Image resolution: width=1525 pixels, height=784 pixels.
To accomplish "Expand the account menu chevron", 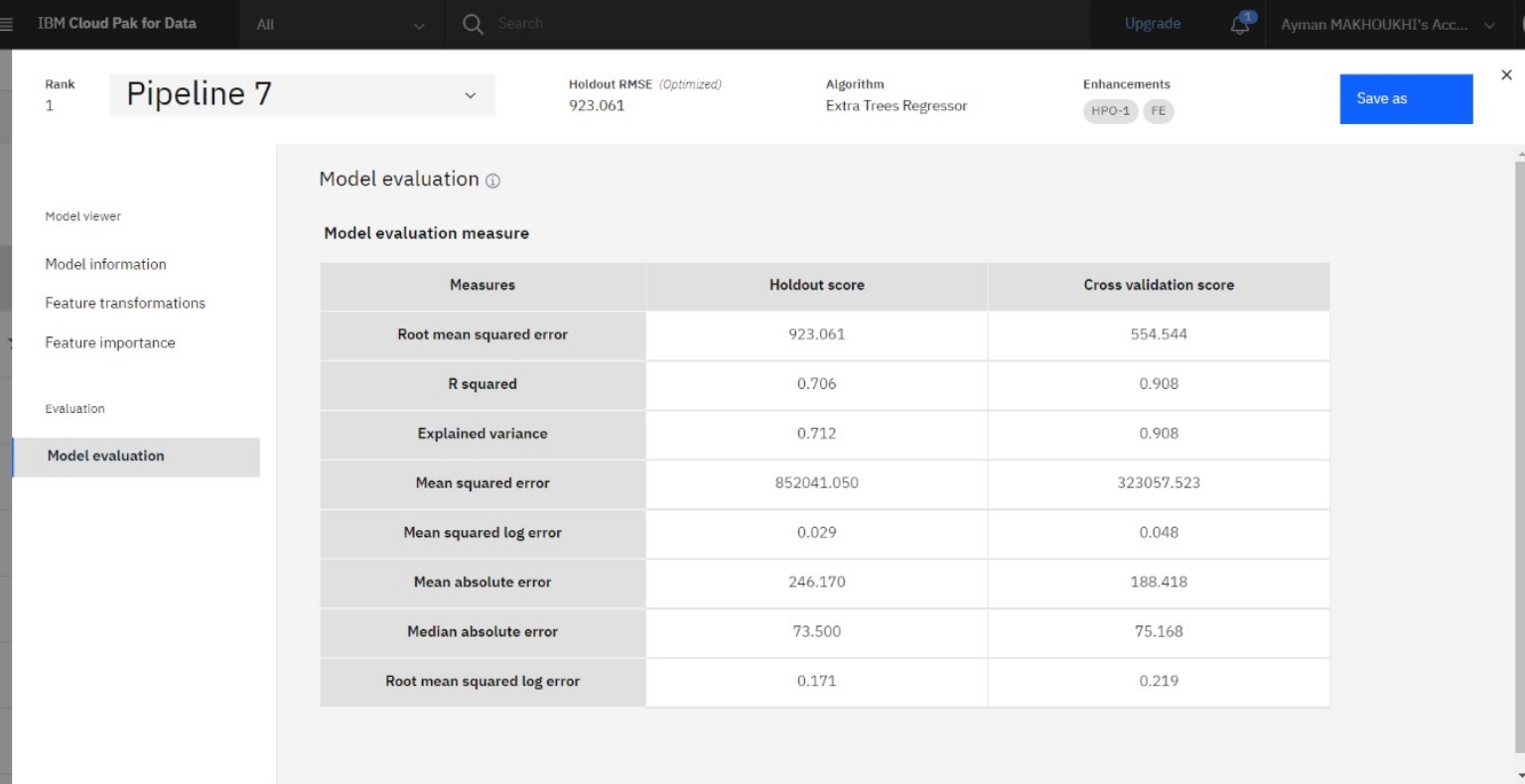I will 1489,25.
